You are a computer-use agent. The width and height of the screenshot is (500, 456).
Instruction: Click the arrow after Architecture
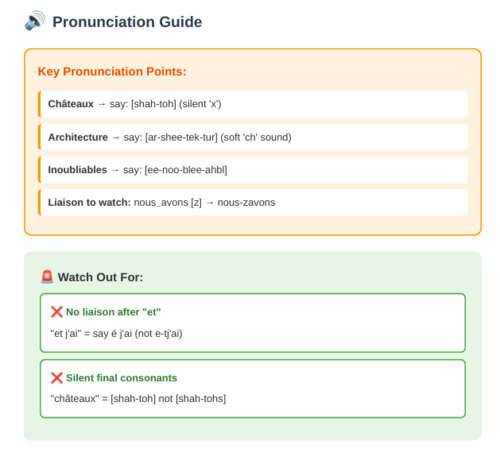click(116, 138)
